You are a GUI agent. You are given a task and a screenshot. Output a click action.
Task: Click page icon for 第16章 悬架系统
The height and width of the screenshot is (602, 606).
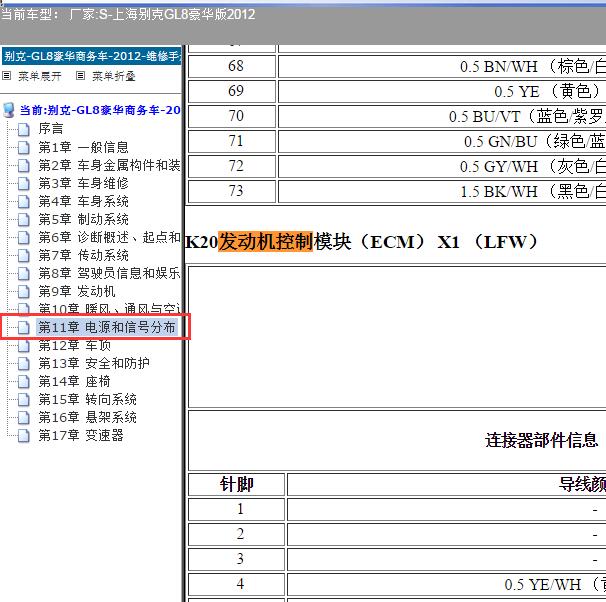(x=24, y=418)
